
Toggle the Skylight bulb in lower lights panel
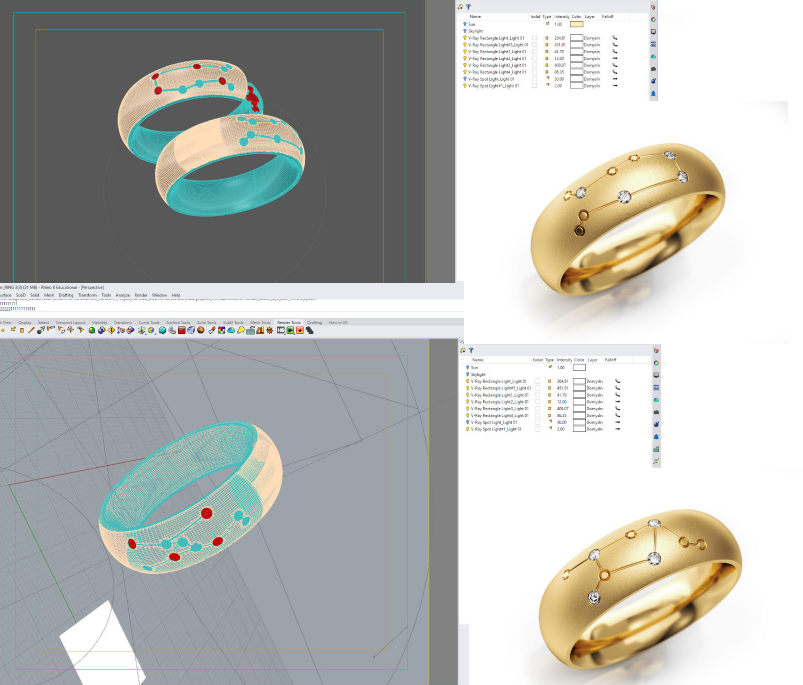[x=468, y=374]
